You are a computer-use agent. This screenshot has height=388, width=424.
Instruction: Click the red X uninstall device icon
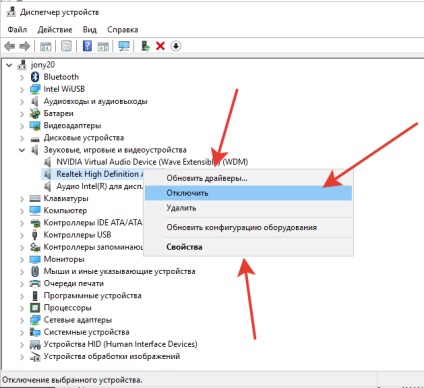click(160, 46)
